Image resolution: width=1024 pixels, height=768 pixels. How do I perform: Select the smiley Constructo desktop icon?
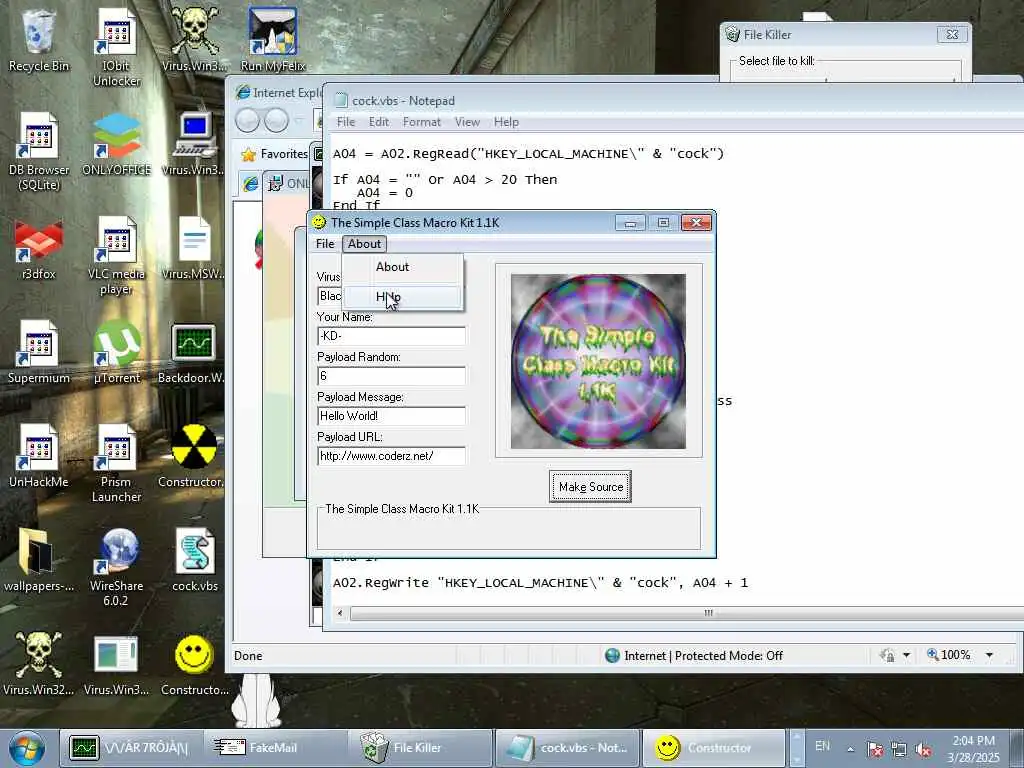[x=194, y=664]
